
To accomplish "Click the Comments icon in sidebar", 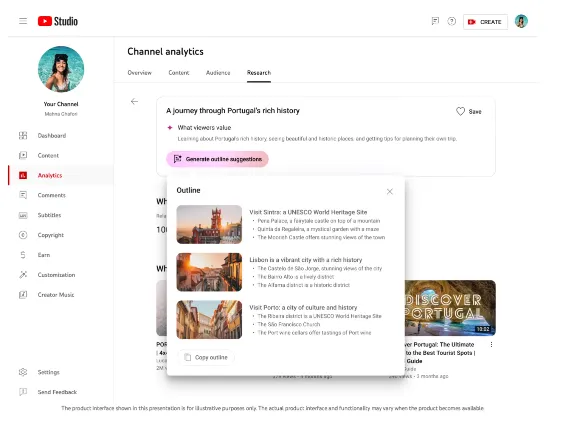I will pyautogui.click(x=23, y=195).
